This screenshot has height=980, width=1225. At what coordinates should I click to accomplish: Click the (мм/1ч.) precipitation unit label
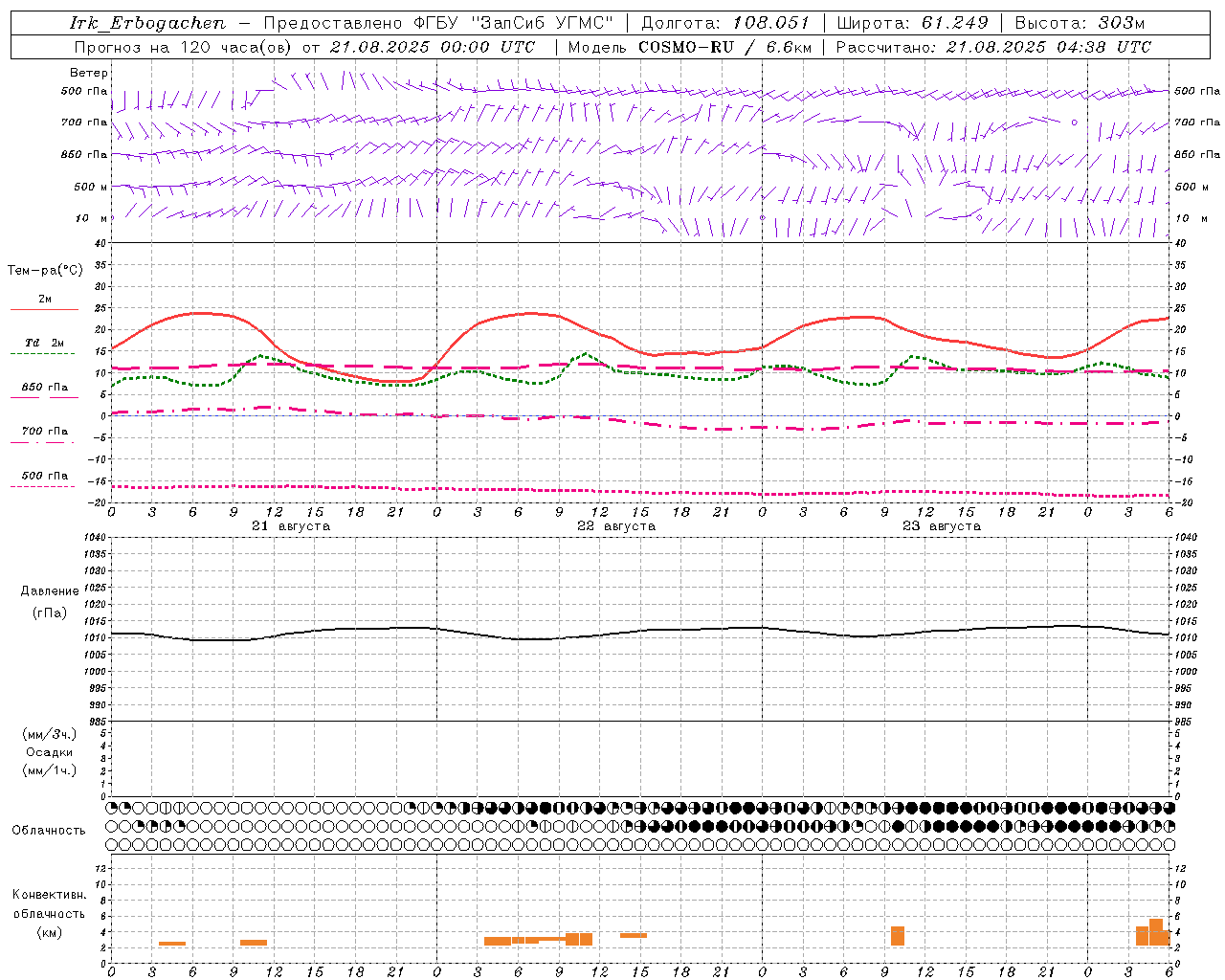pos(50,770)
